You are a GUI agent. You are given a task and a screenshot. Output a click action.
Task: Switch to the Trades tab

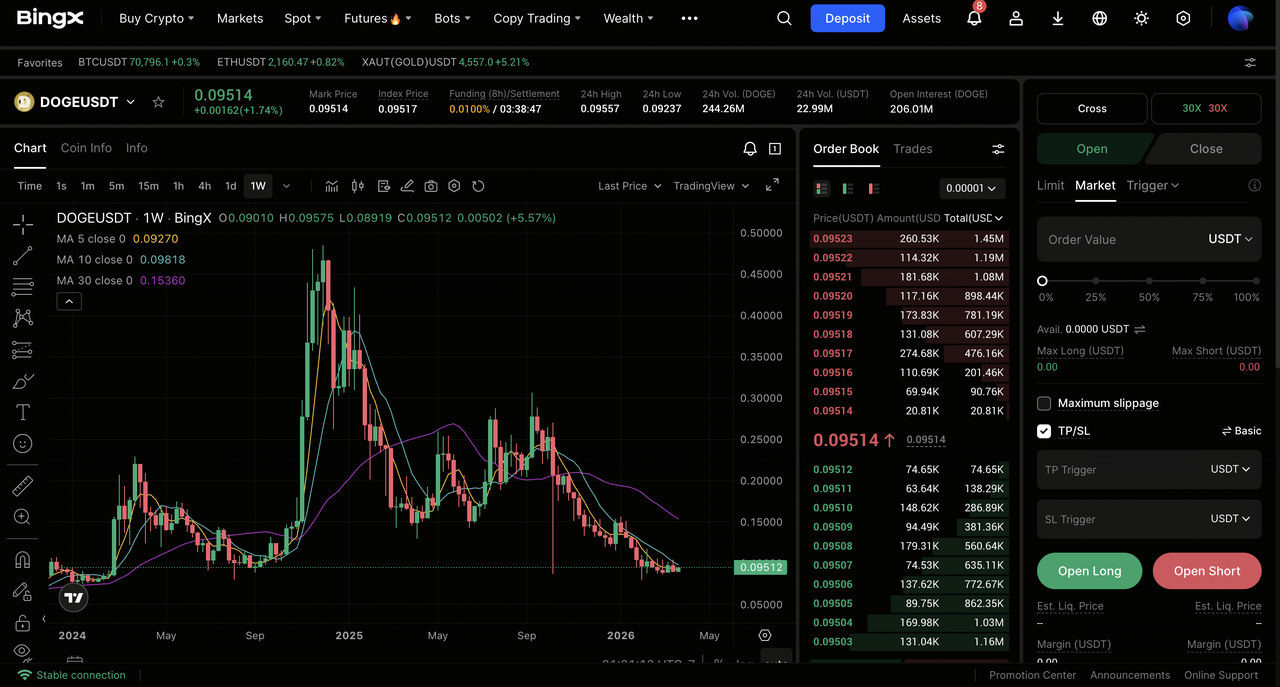tap(912, 149)
